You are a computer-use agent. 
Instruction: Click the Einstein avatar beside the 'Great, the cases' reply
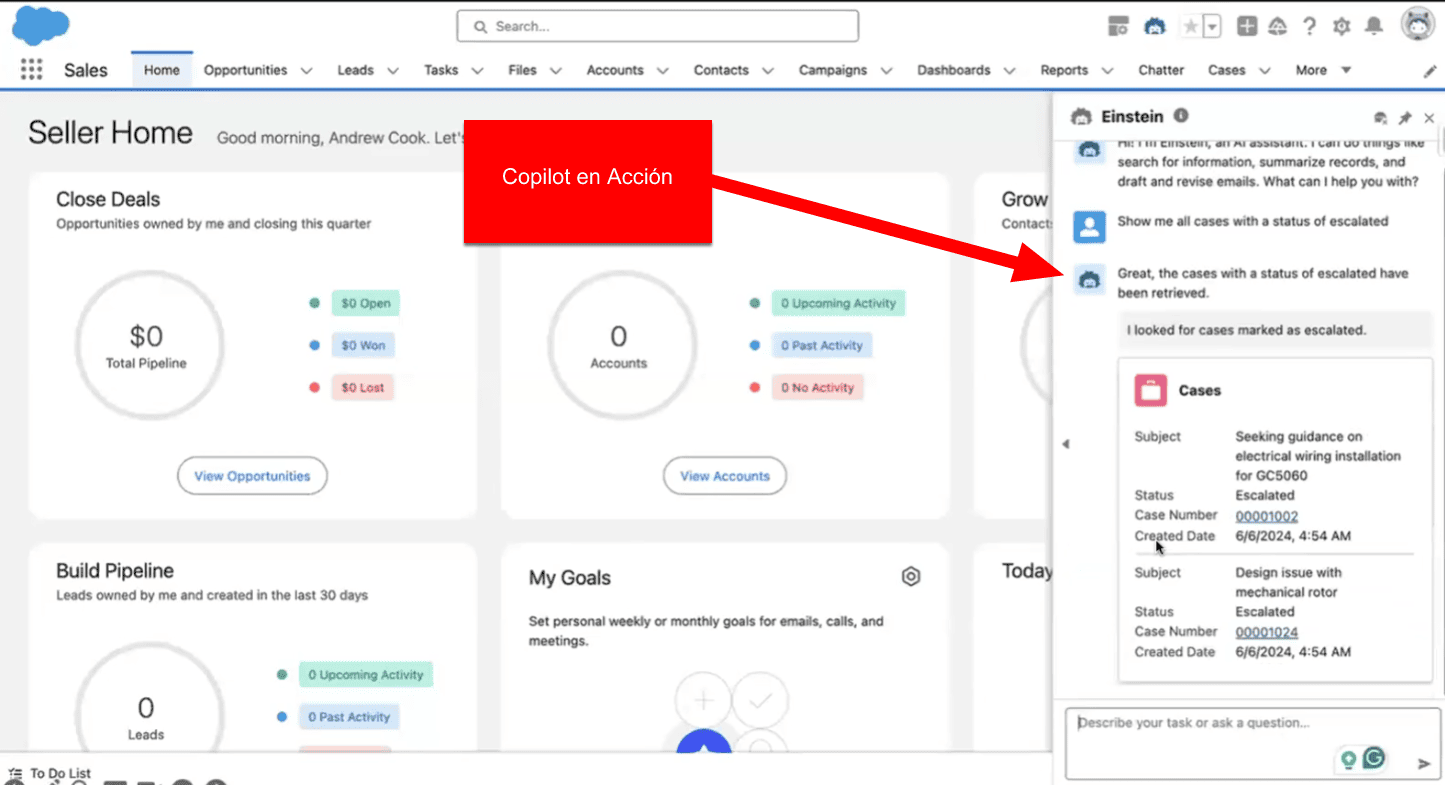pyautogui.click(x=1089, y=279)
